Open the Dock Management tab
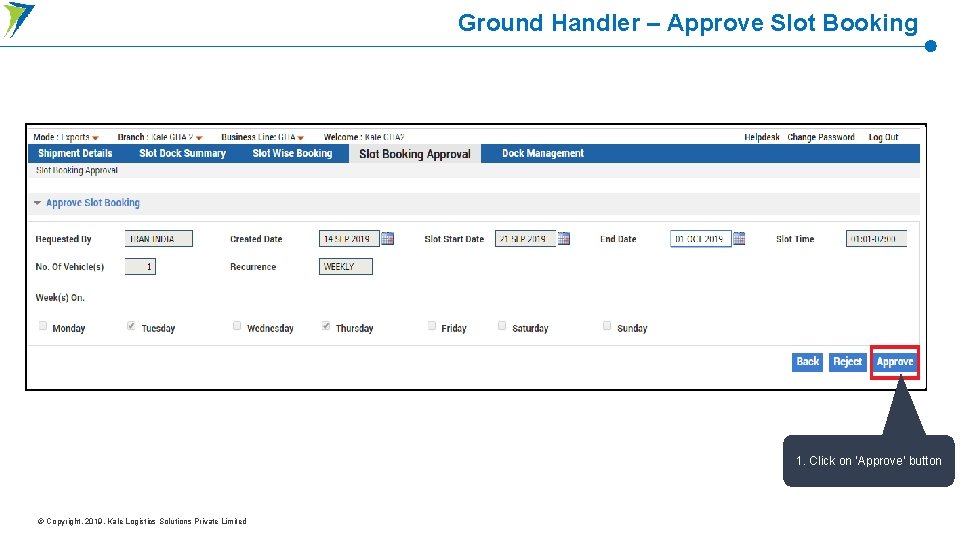 click(543, 153)
